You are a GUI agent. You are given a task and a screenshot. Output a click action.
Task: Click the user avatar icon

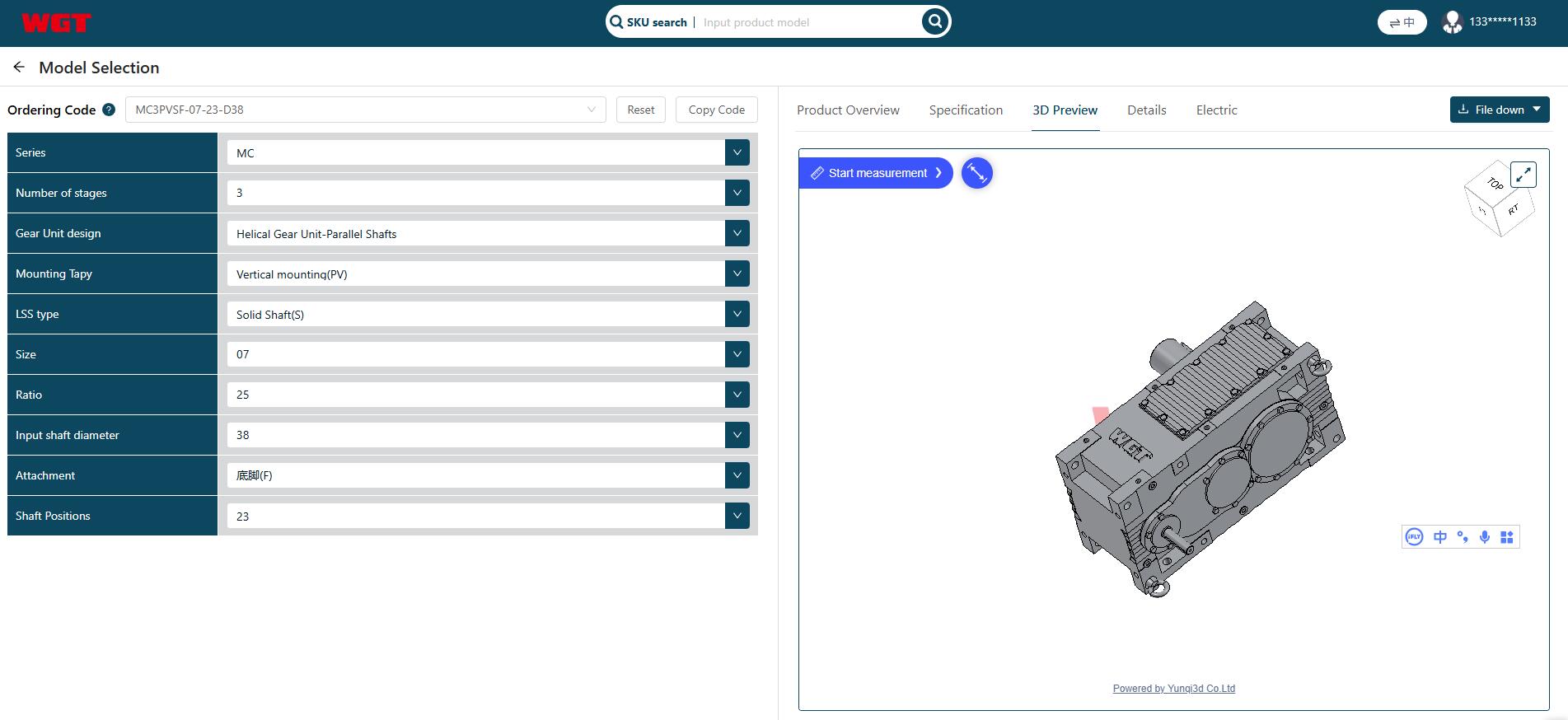[1452, 22]
